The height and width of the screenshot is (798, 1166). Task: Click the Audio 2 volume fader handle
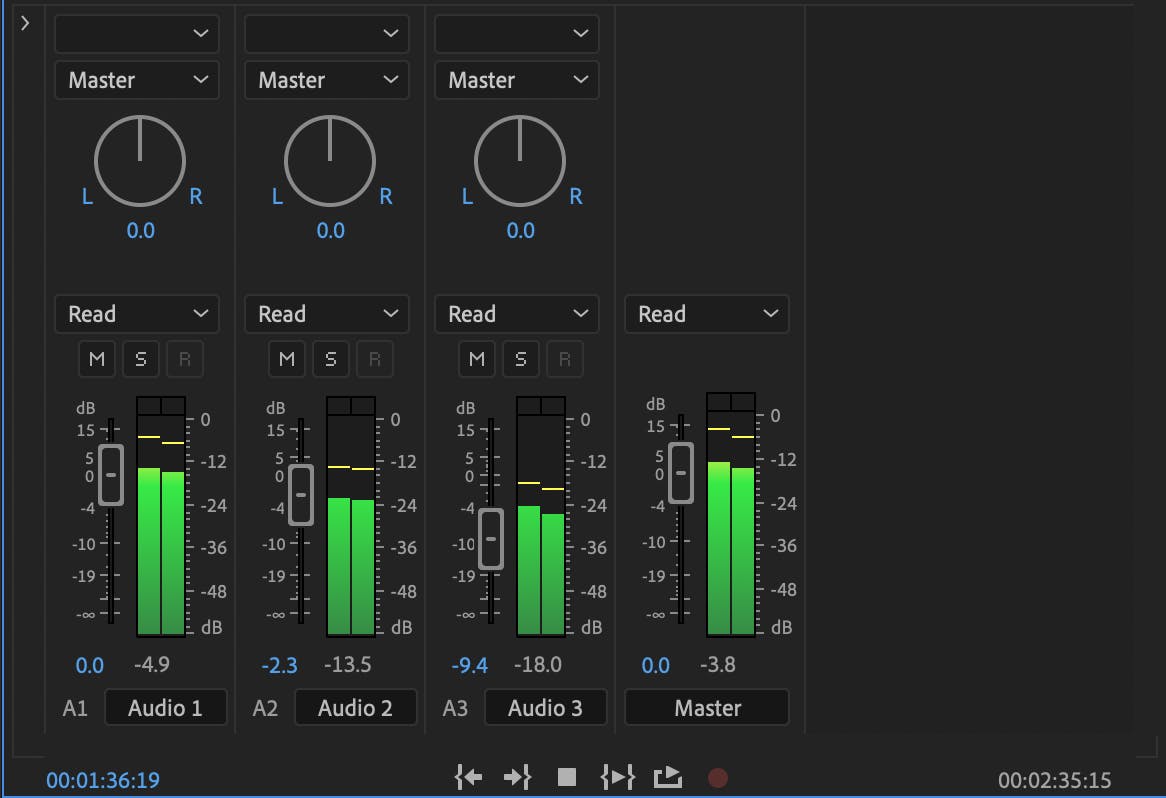[x=301, y=495]
